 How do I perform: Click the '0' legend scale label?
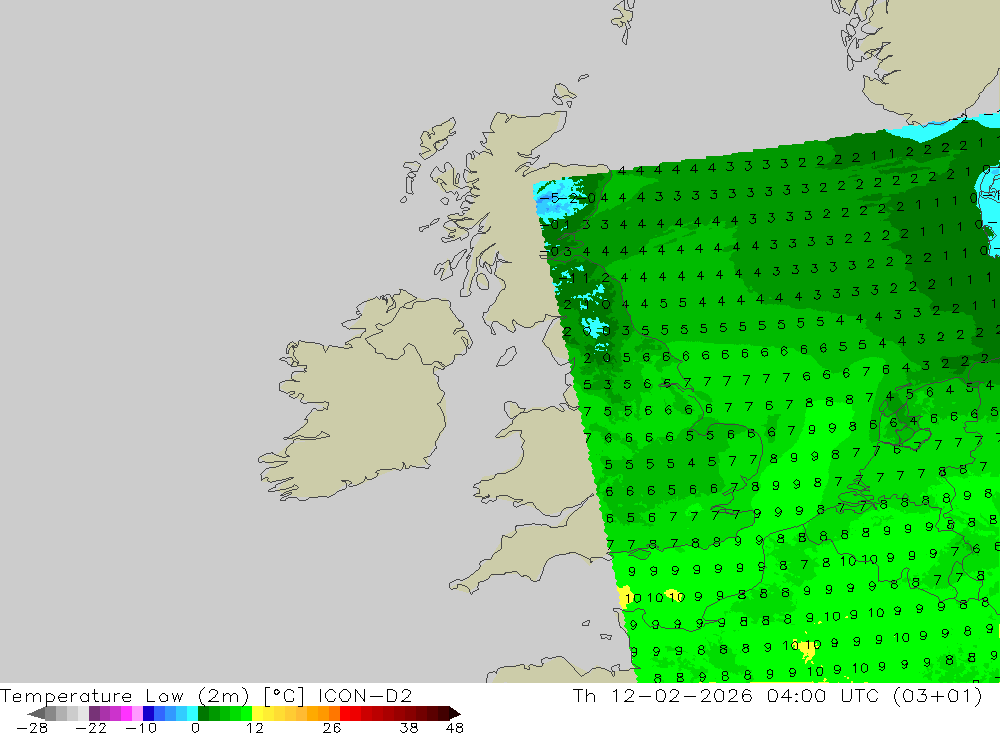(195, 728)
